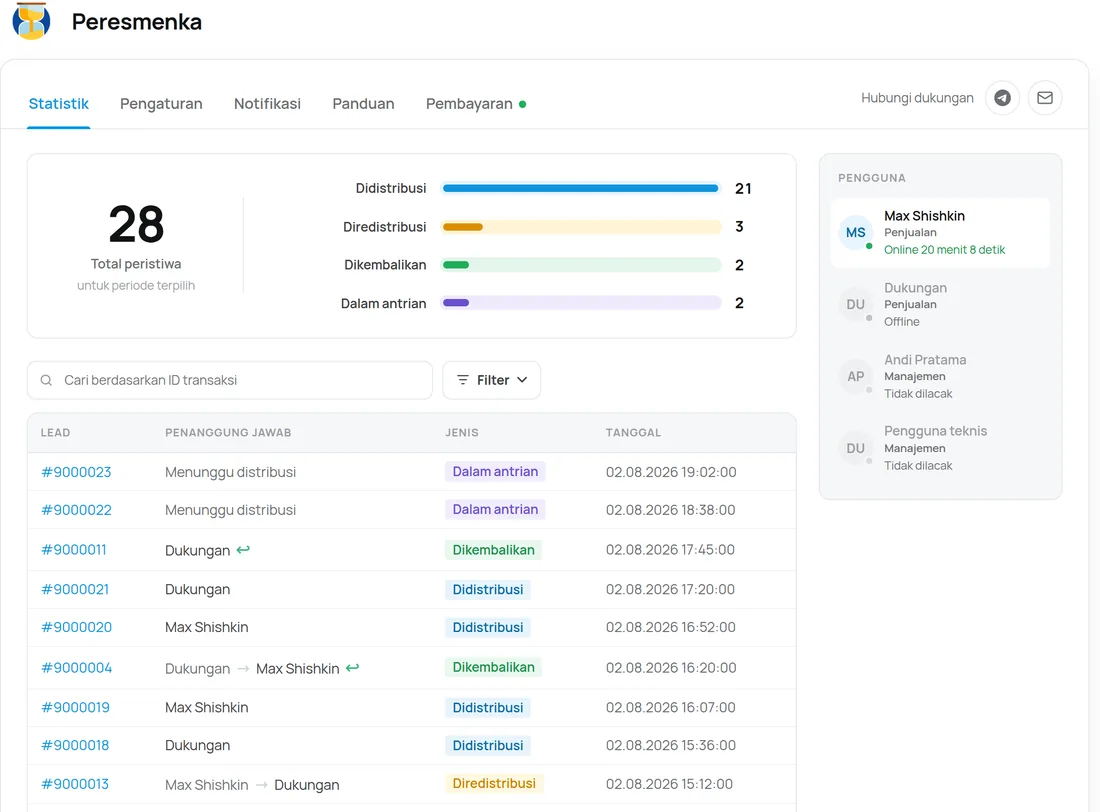The width and height of the screenshot is (1100, 812).
Task: Open lead #9000022
Action: click(x=76, y=510)
